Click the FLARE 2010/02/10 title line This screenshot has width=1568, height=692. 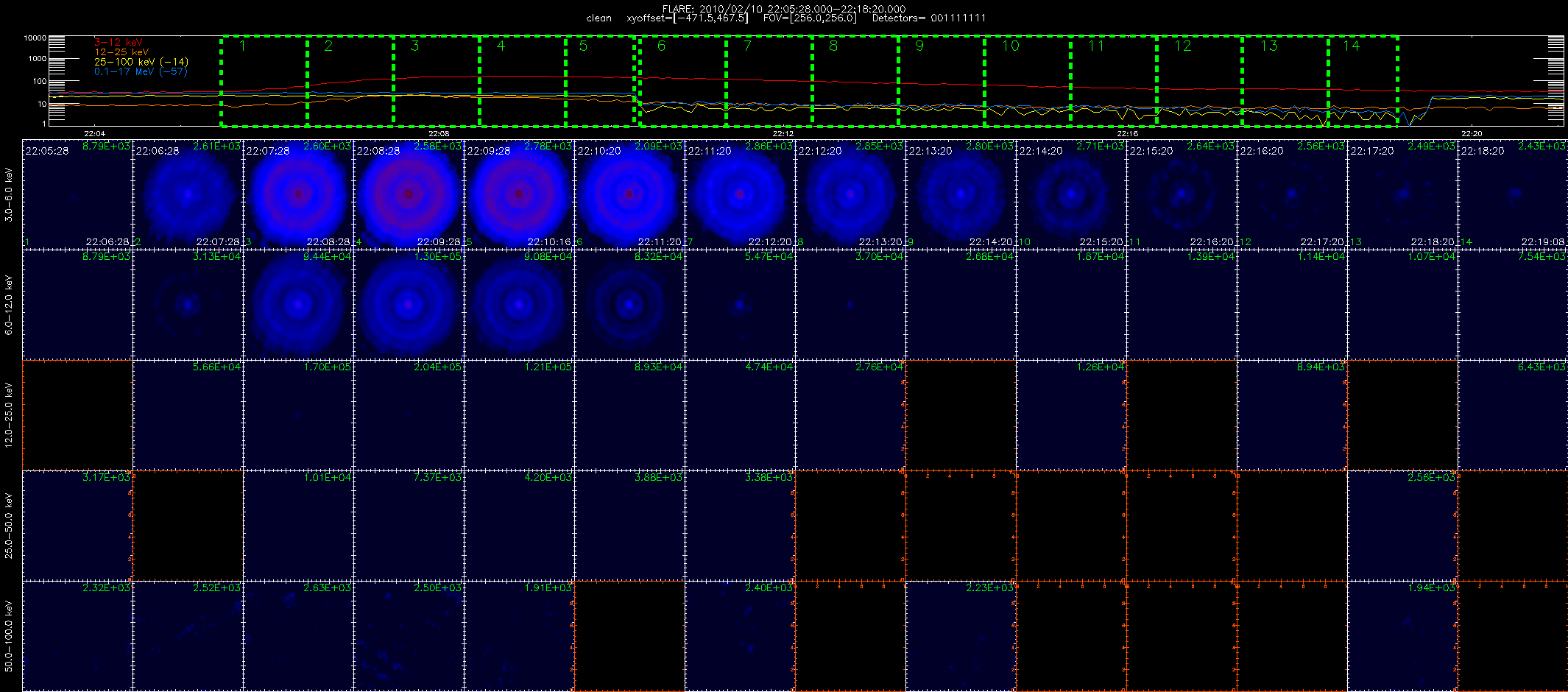click(x=784, y=9)
